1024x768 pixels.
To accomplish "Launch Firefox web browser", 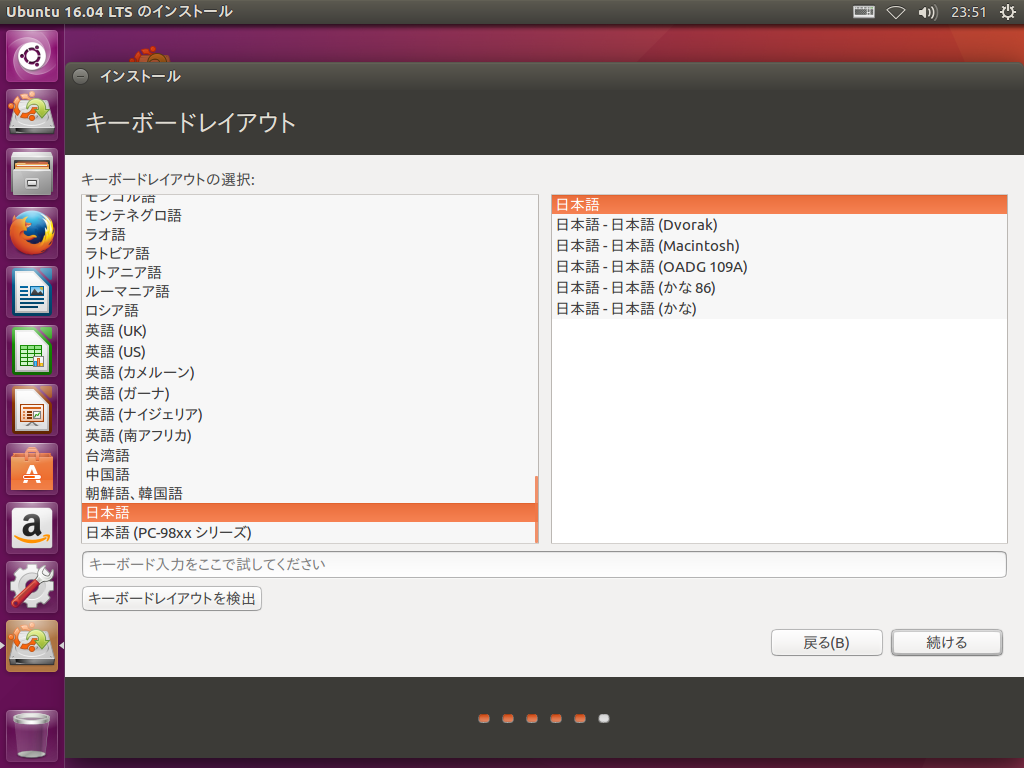I will coord(32,233).
